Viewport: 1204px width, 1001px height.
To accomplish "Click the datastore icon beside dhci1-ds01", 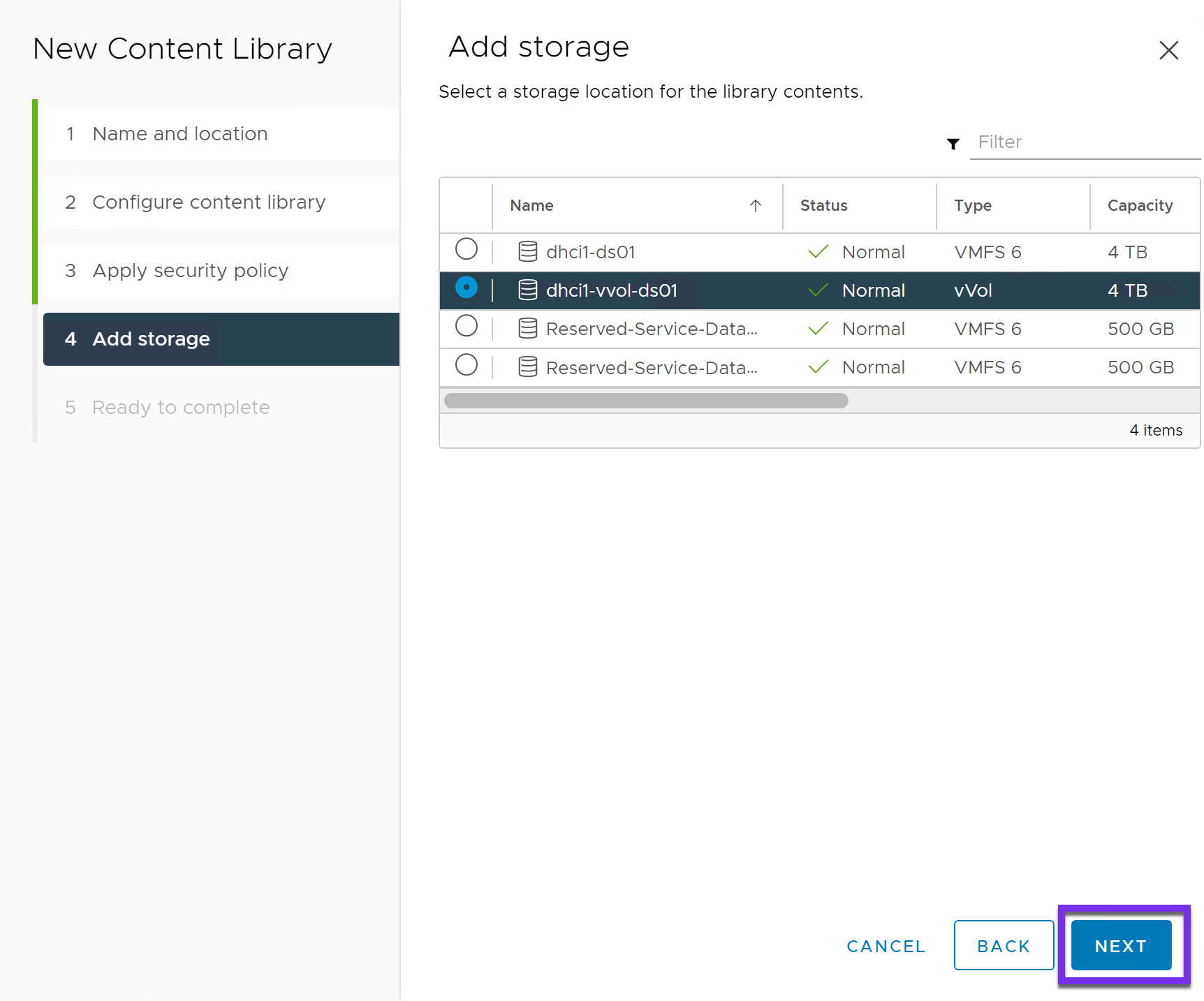I will [x=527, y=251].
